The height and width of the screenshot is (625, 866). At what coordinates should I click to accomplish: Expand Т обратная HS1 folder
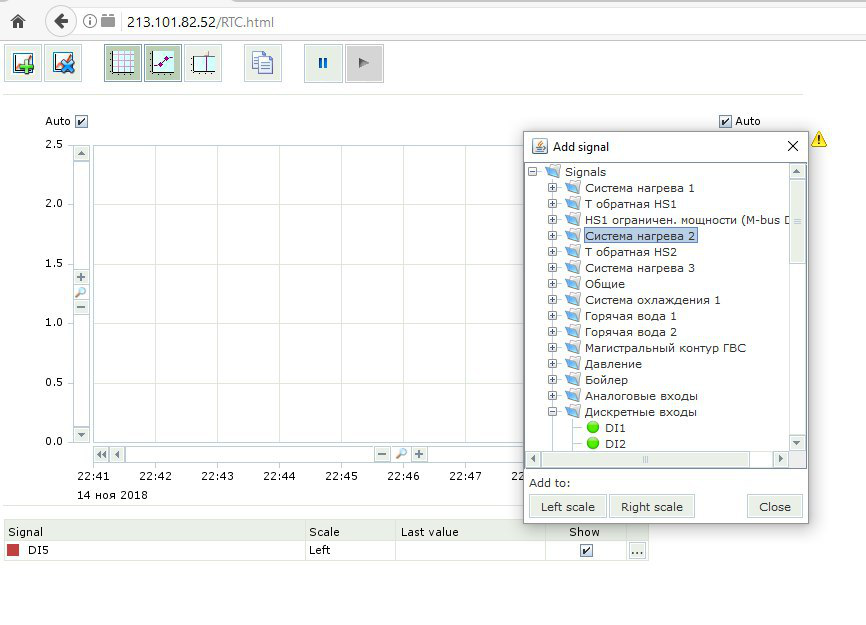[552, 204]
